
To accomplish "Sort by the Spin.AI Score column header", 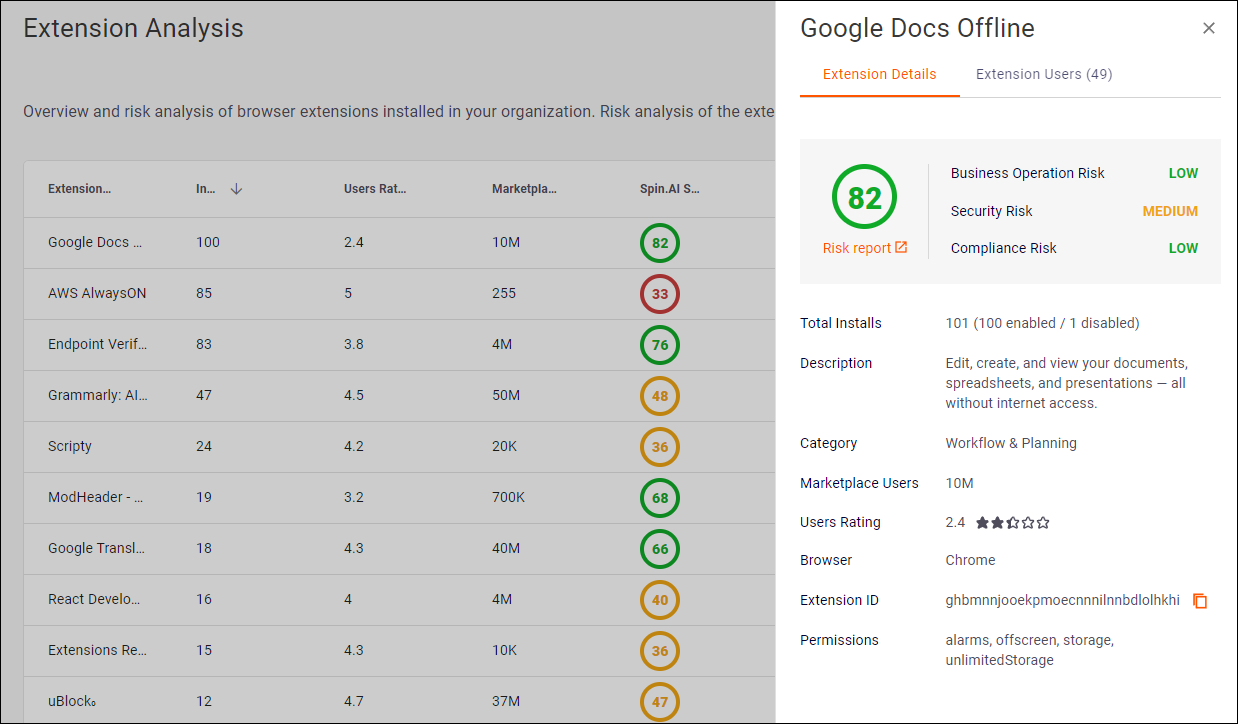I will click(670, 189).
